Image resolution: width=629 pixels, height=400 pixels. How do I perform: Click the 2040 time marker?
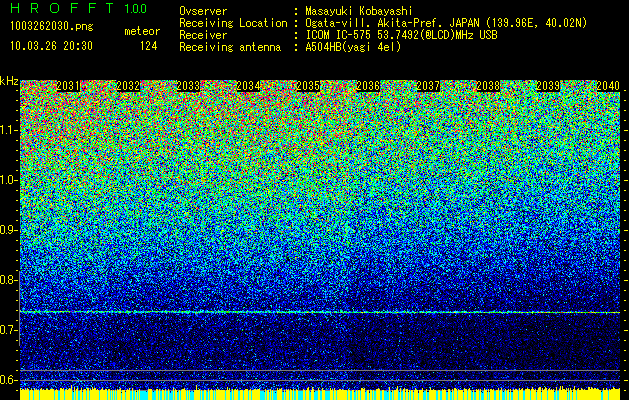(608, 86)
